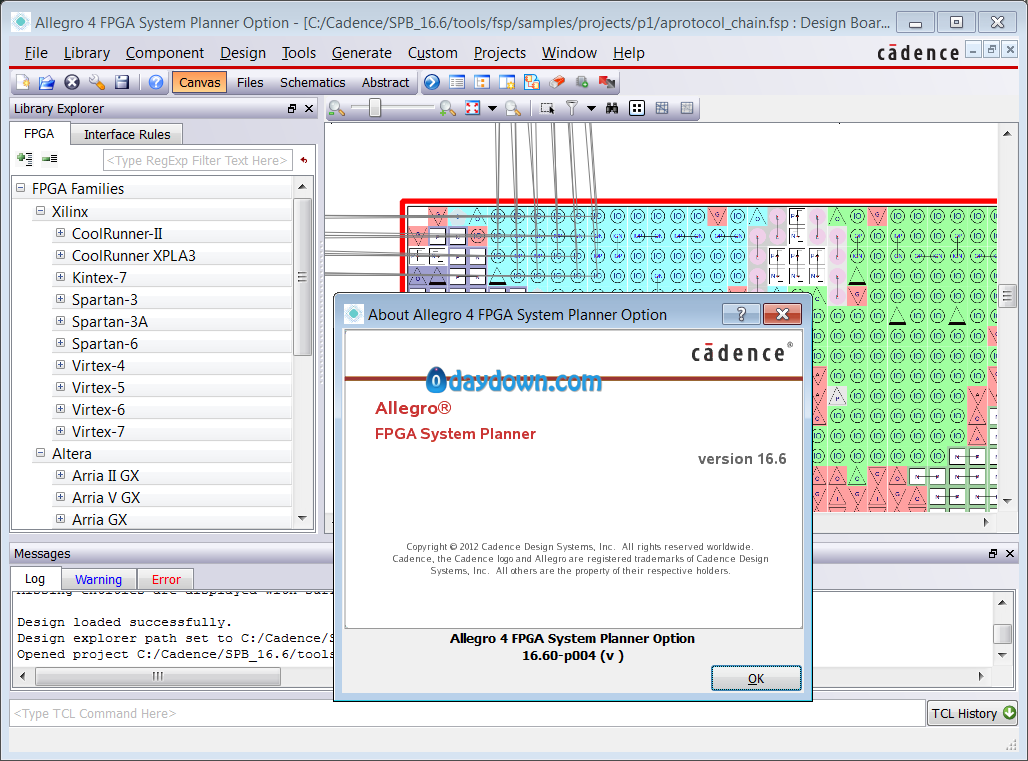Click the red clear filter arrow icon

click(304, 160)
